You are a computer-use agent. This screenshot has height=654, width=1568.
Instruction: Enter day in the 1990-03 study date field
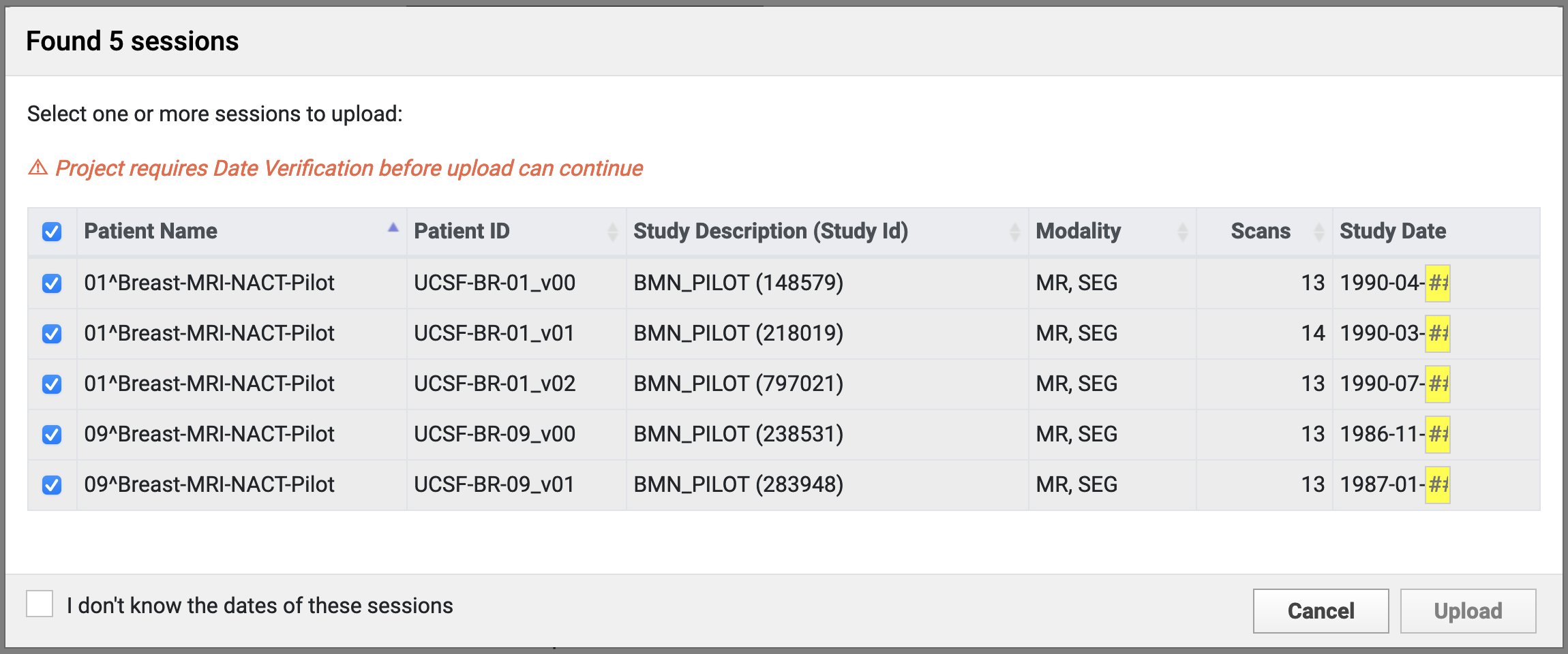tap(1437, 334)
